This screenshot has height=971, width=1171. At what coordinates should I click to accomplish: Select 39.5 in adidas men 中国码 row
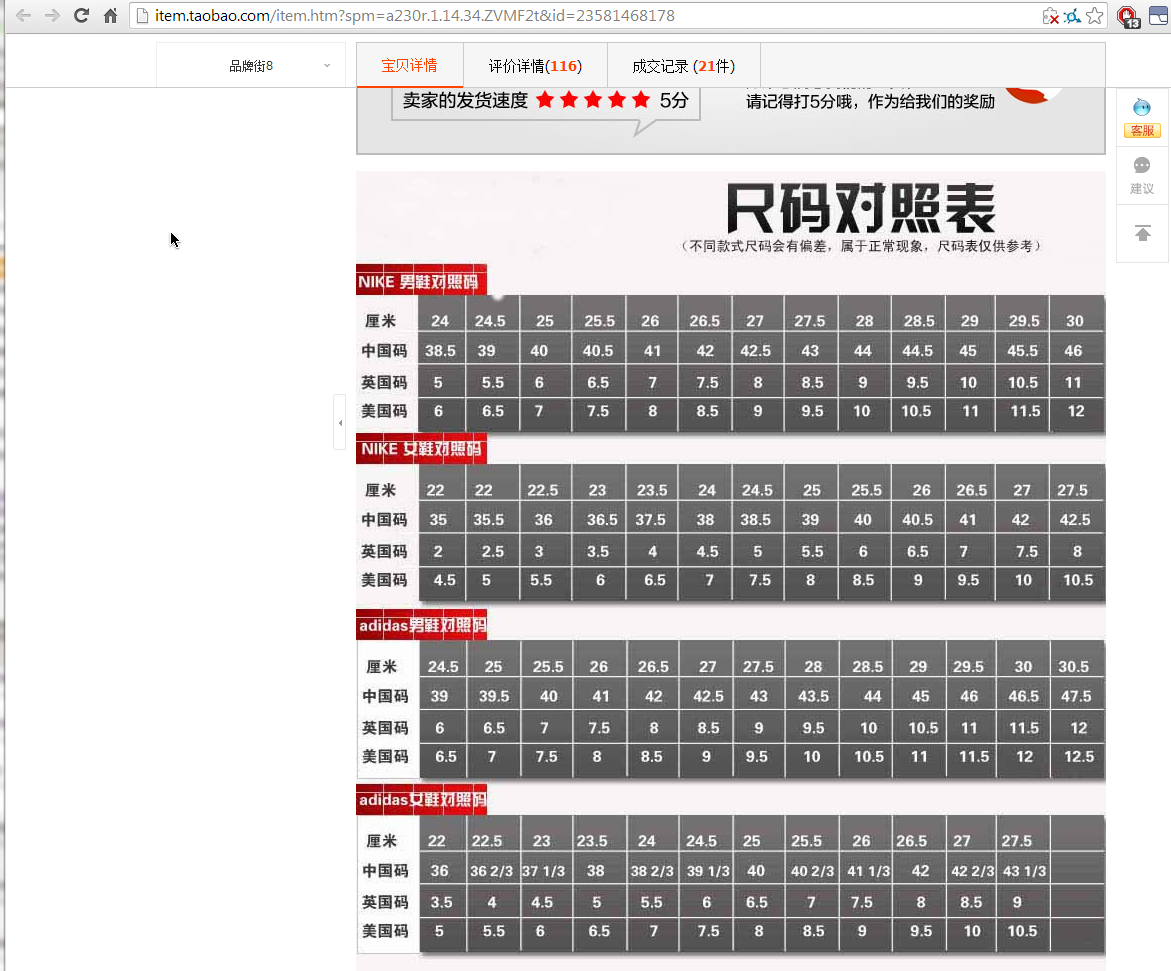click(x=494, y=696)
